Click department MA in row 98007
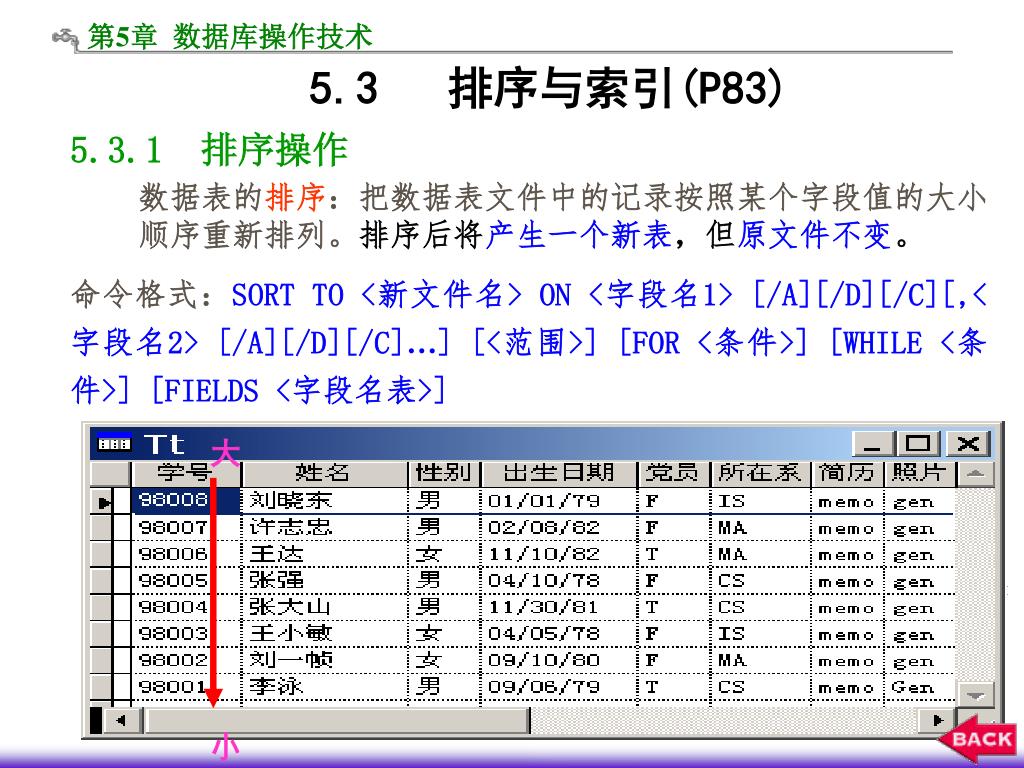 coord(731,528)
